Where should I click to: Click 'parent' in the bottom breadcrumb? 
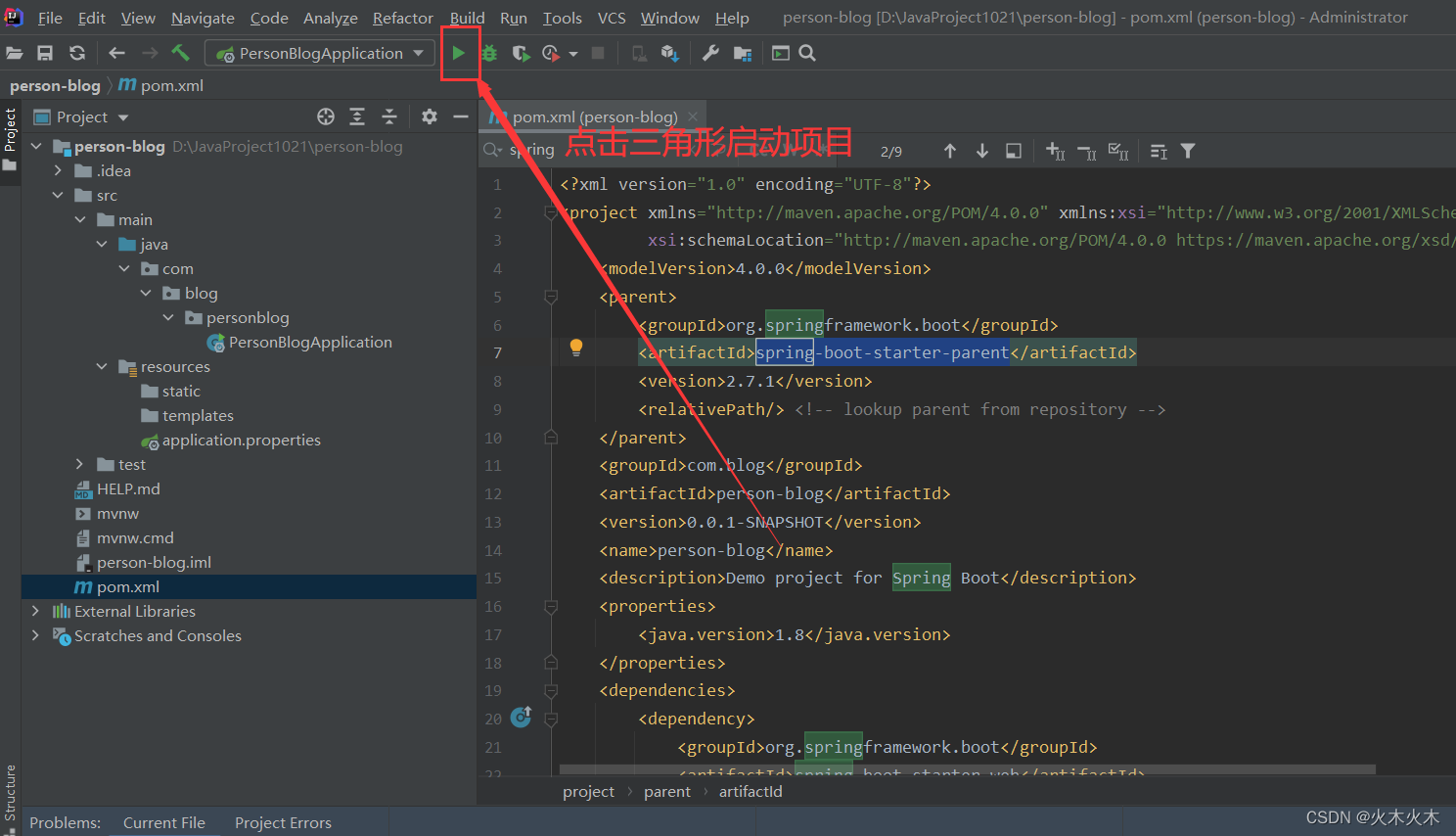tap(666, 791)
